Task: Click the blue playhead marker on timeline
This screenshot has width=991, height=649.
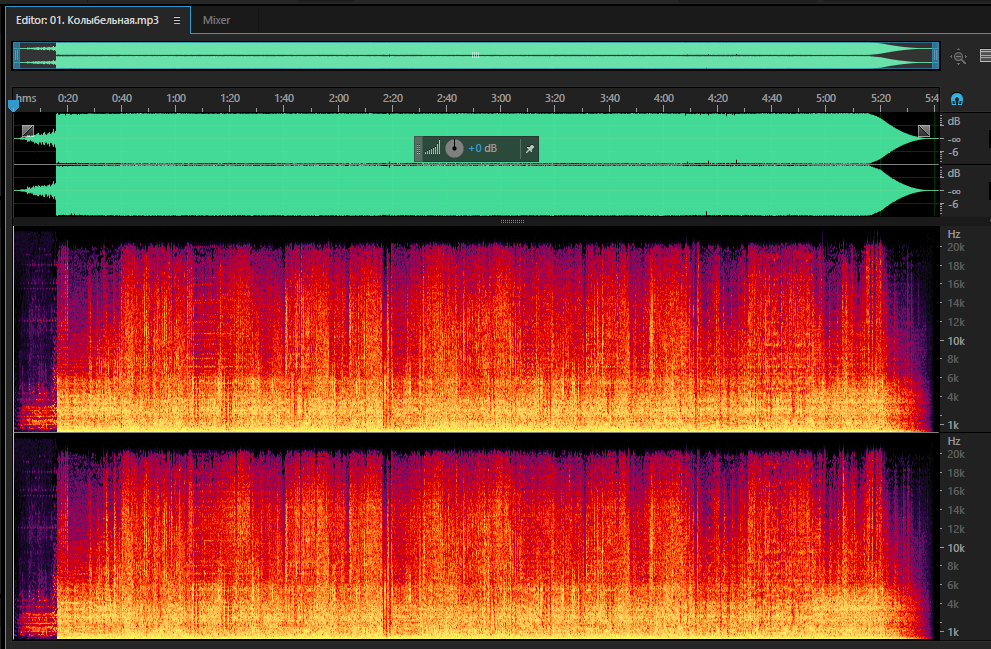Action: [13, 106]
